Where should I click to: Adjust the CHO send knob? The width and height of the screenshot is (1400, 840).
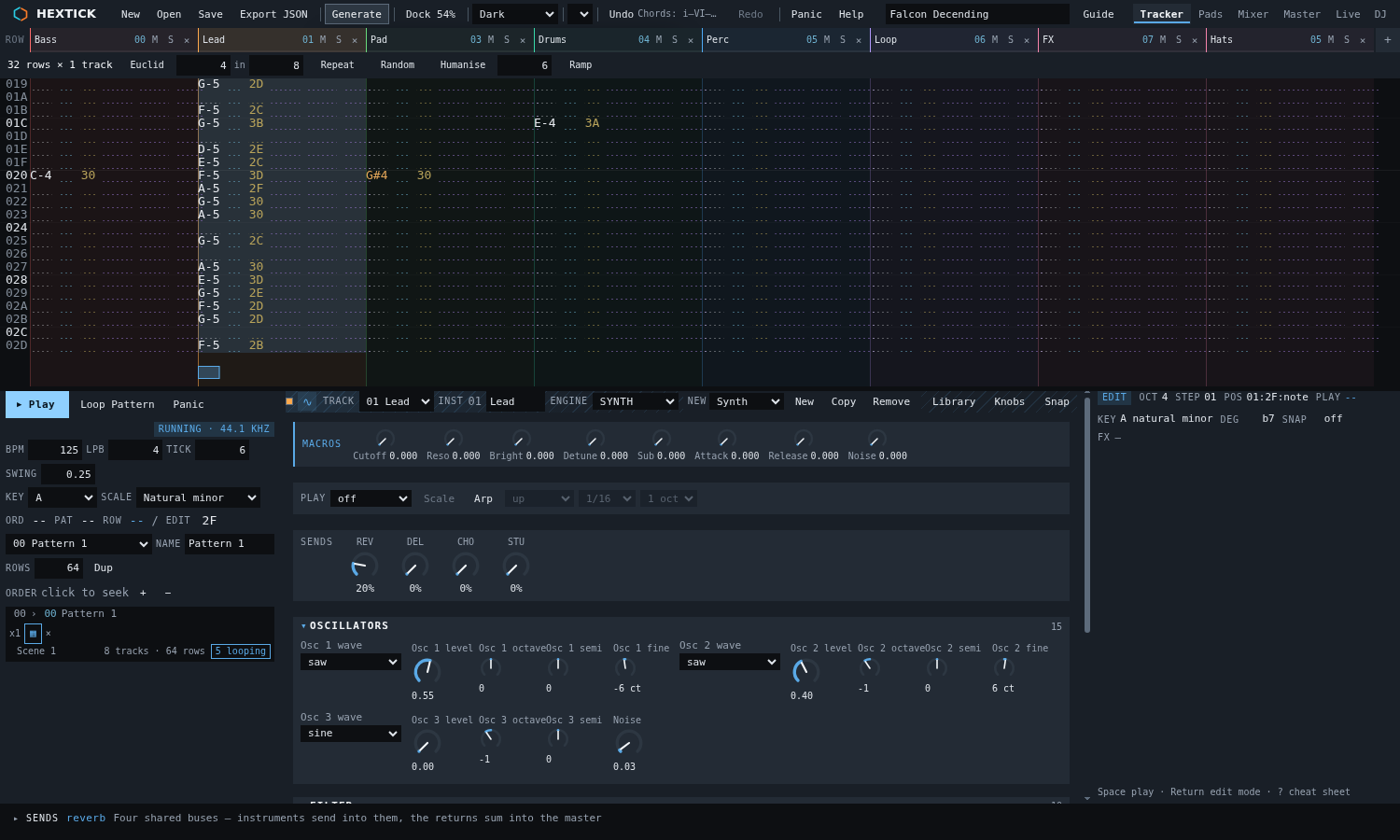465,566
